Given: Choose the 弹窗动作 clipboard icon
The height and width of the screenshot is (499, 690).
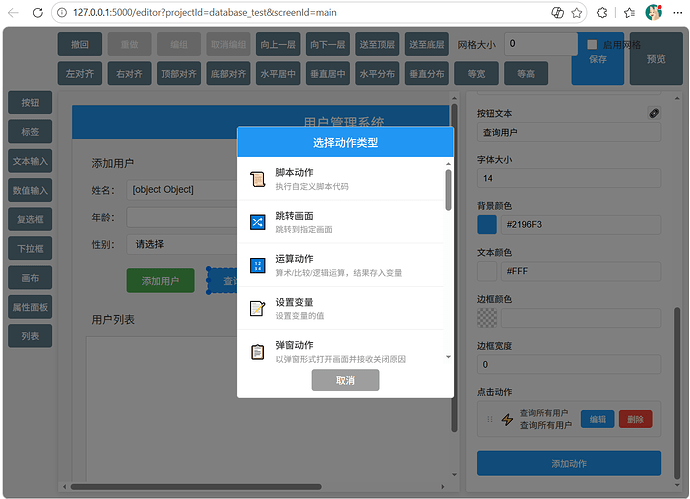Looking at the screenshot, I should click(257, 352).
